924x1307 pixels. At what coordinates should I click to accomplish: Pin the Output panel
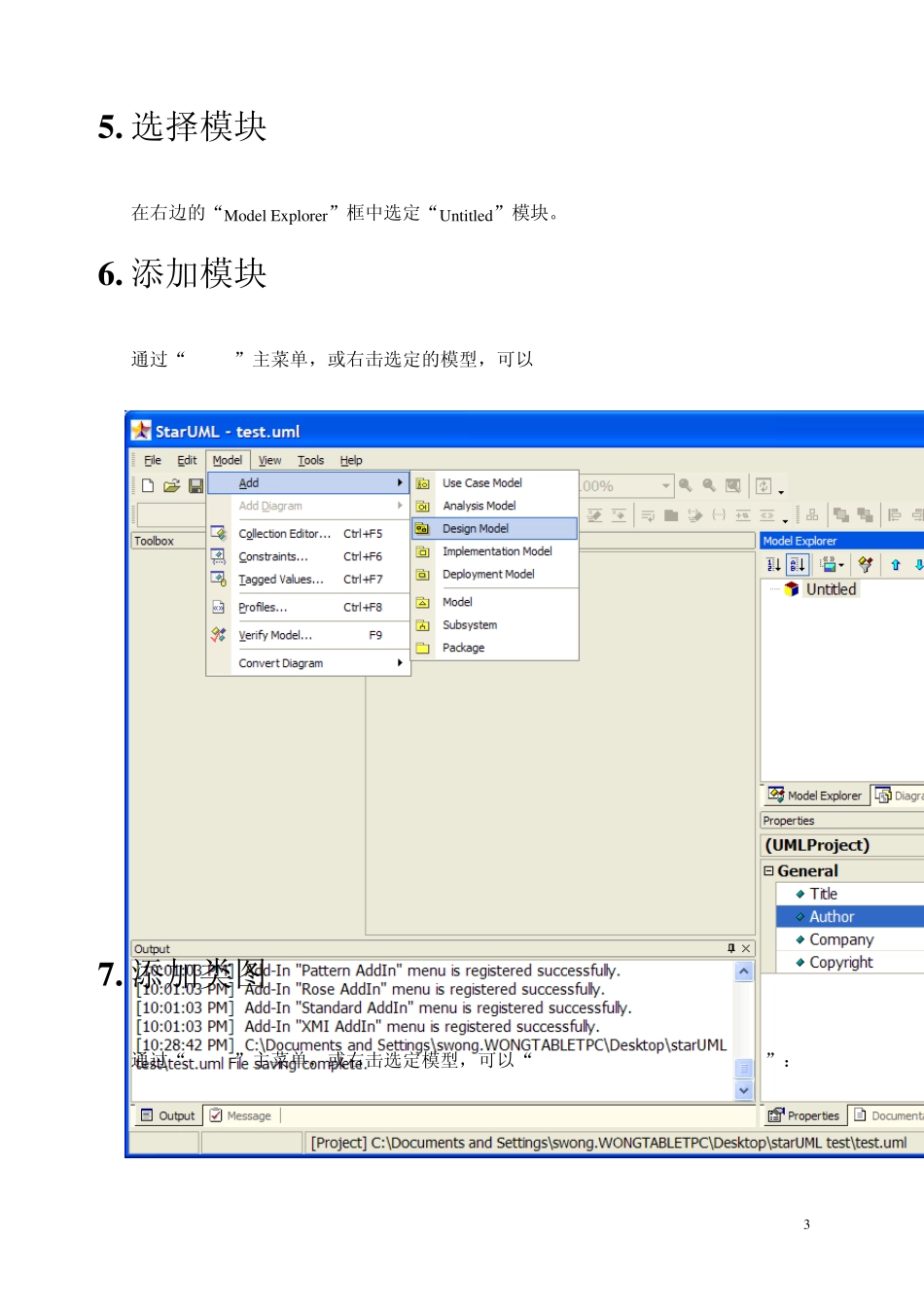[x=731, y=948]
